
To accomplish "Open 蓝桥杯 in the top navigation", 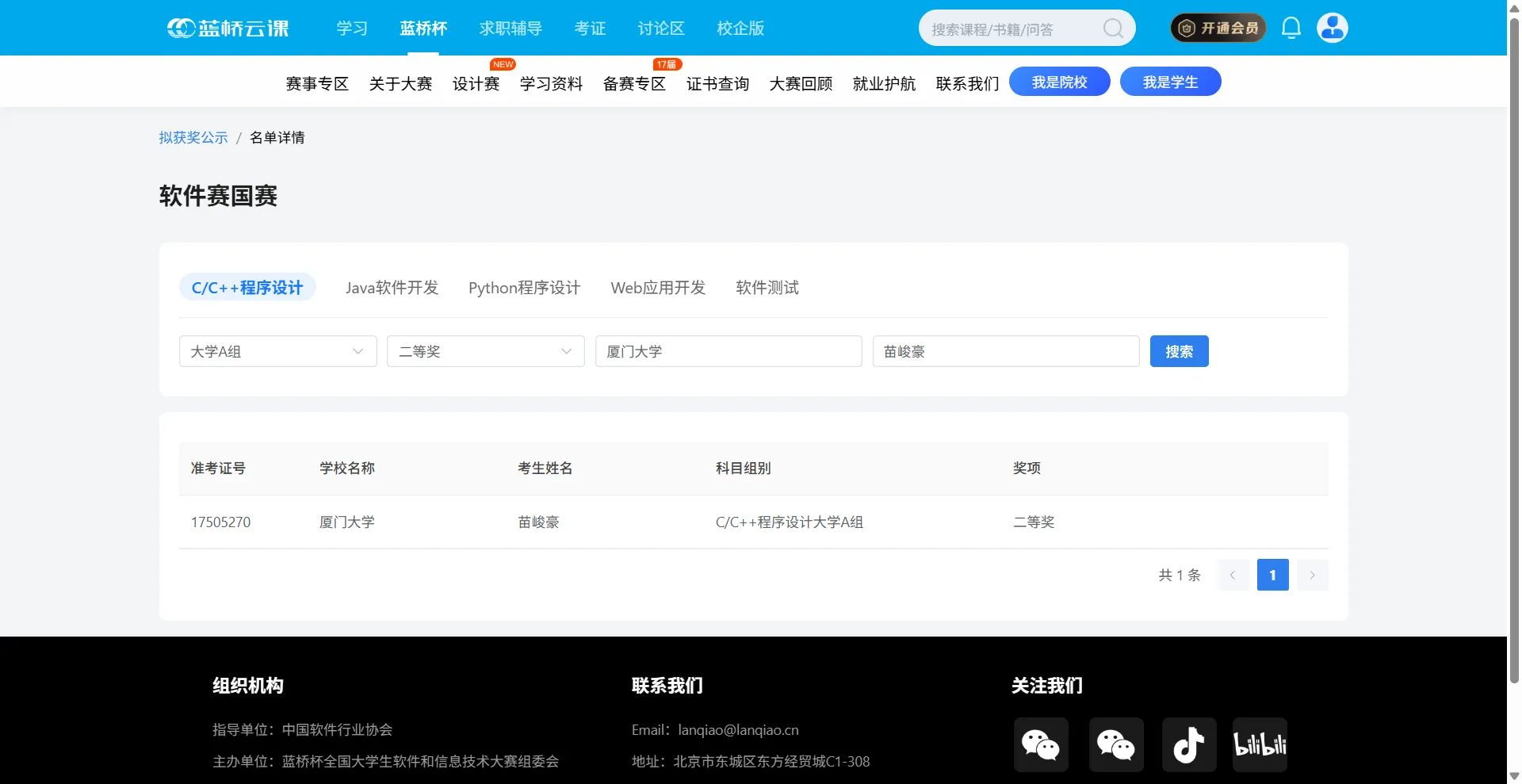I will click(x=423, y=29).
